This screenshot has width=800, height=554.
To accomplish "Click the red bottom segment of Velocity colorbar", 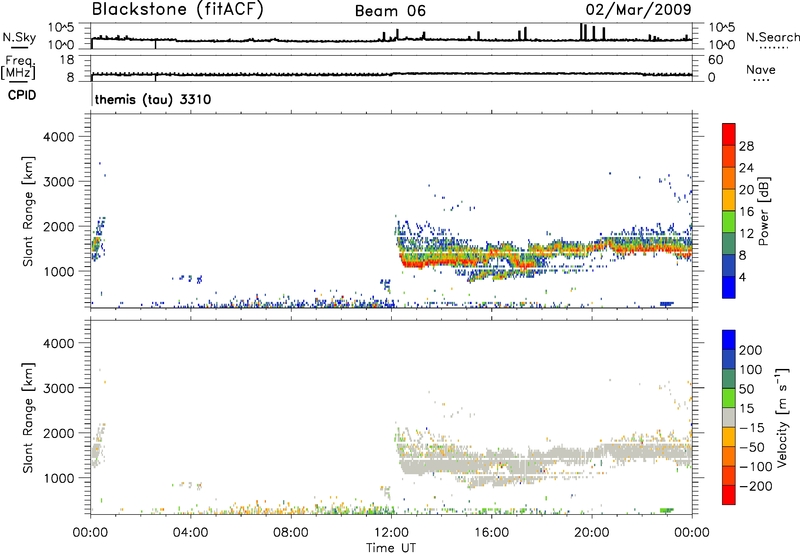I will click(x=729, y=495).
